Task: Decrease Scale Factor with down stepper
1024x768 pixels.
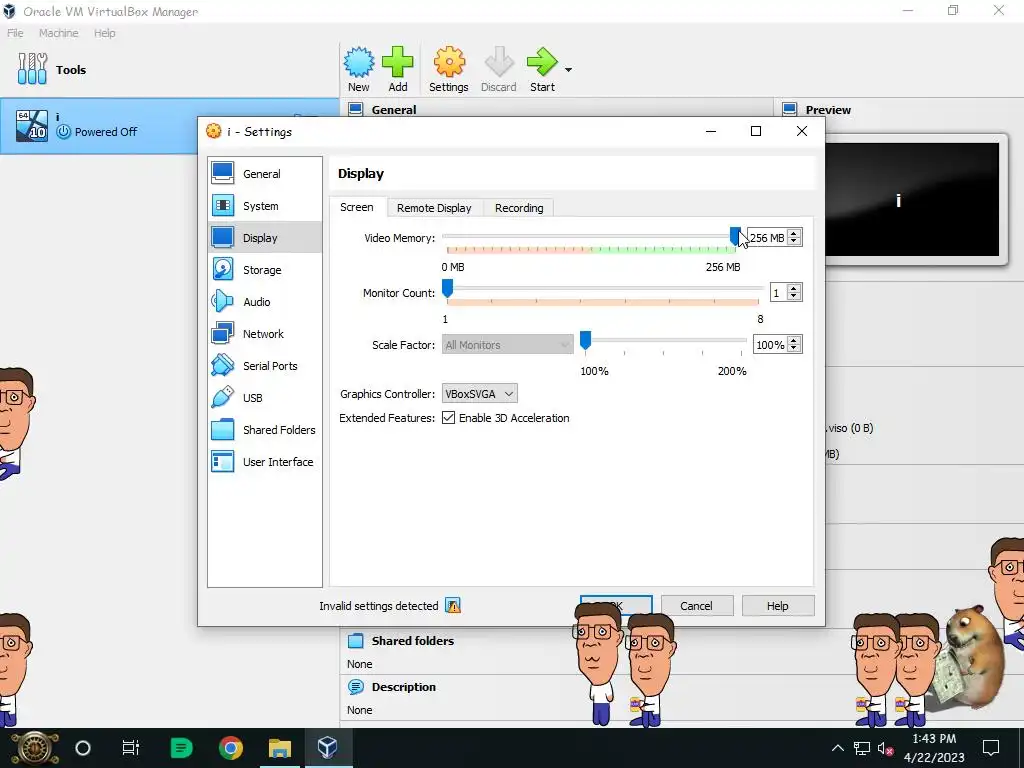Action: click(x=794, y=349)
